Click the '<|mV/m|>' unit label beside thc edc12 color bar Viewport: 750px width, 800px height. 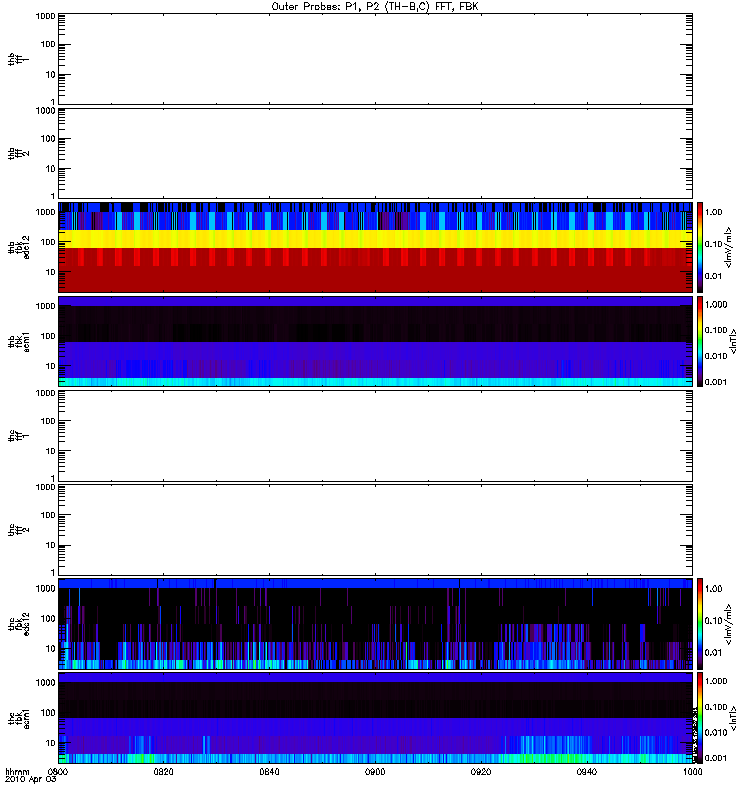click(729, 624)
